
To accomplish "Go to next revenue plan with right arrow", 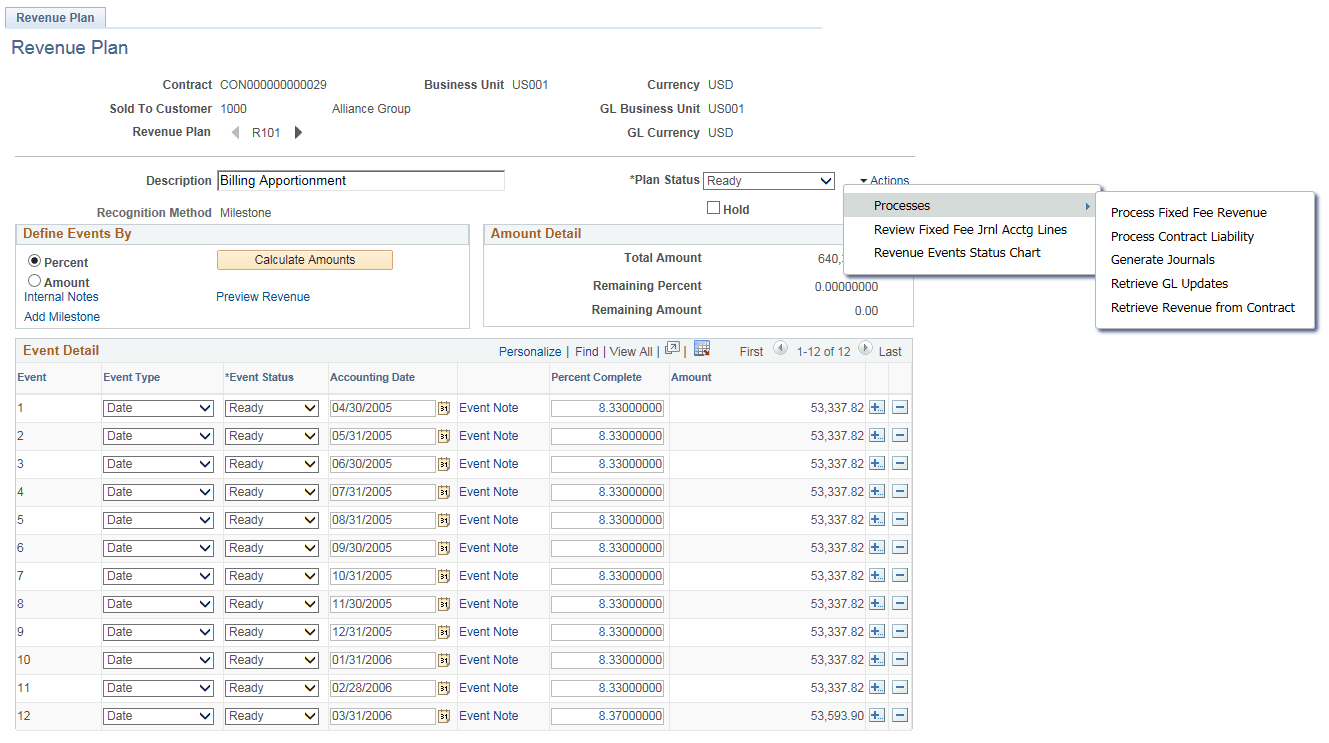I will 298,132.
